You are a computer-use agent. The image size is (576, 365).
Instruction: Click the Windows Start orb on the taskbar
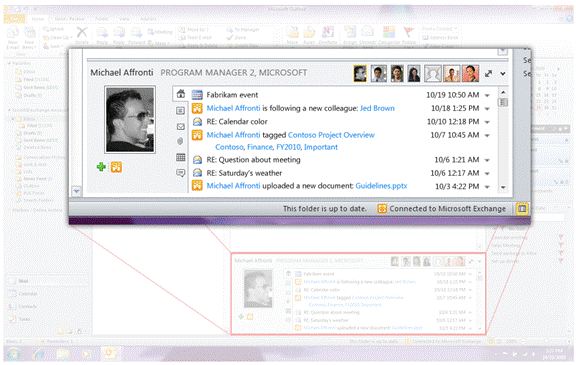click(14, 355)
